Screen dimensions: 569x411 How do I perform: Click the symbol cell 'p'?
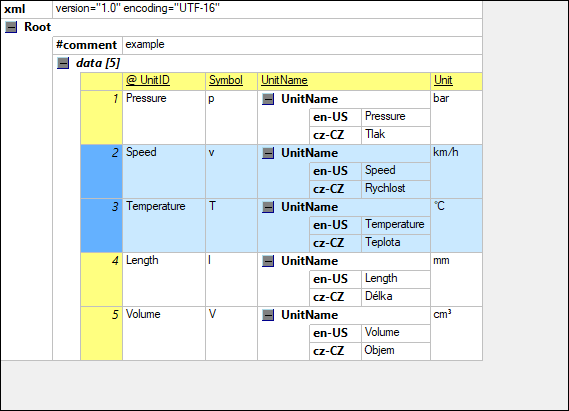(x=232, y=118)
